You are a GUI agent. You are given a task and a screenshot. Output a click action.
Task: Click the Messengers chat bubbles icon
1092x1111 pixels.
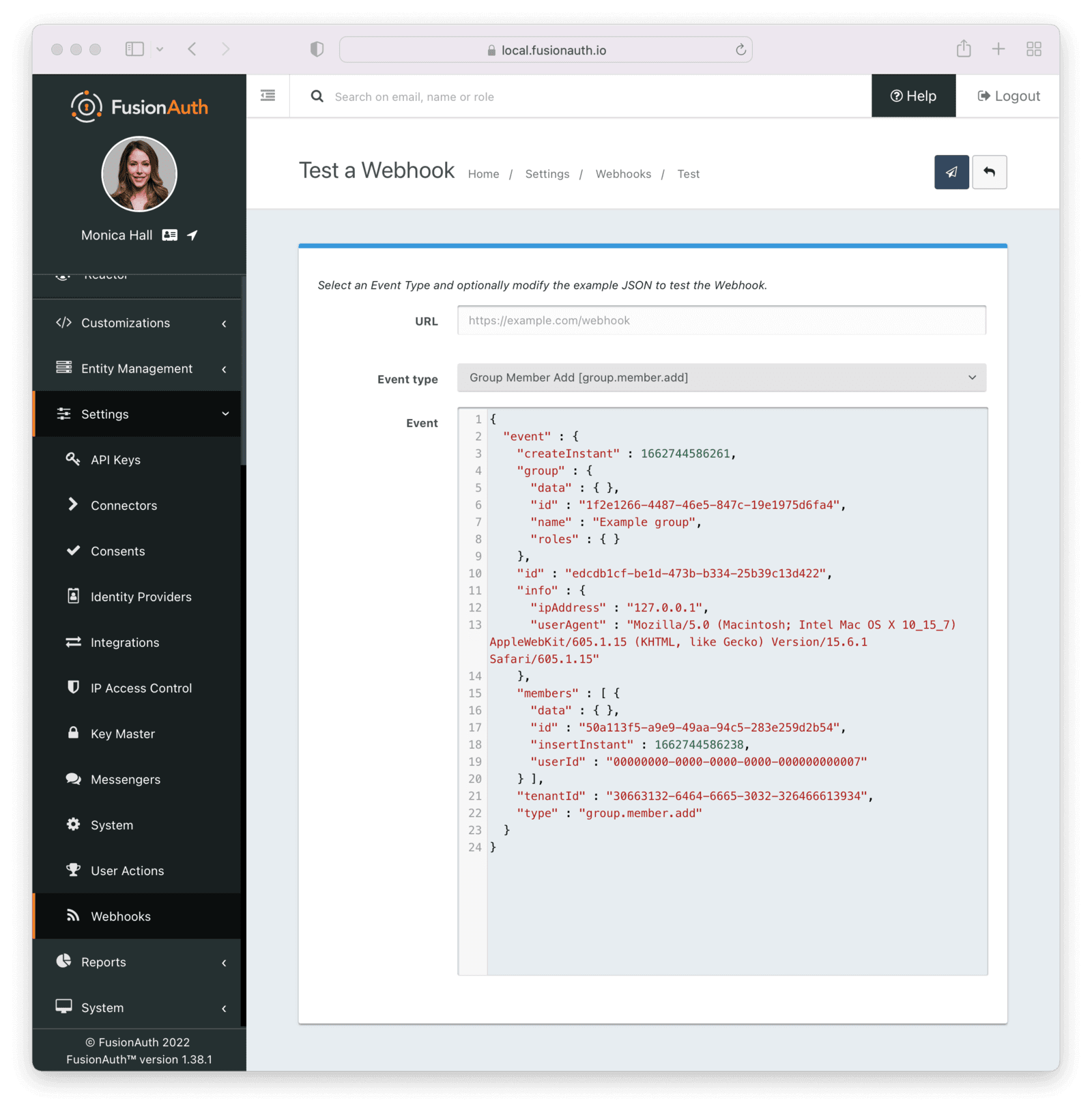point(73,779)
